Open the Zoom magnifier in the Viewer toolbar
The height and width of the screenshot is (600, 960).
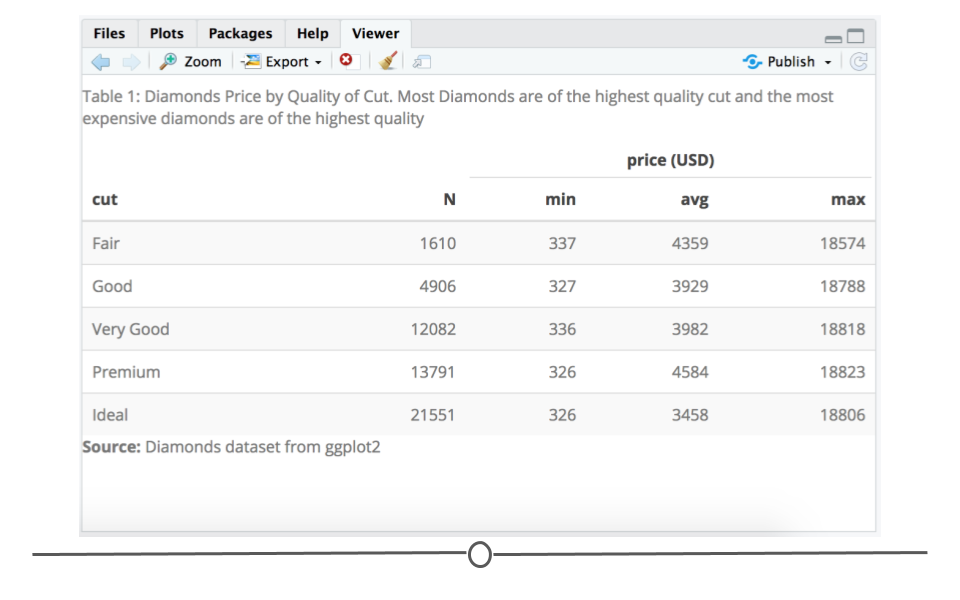190,62
